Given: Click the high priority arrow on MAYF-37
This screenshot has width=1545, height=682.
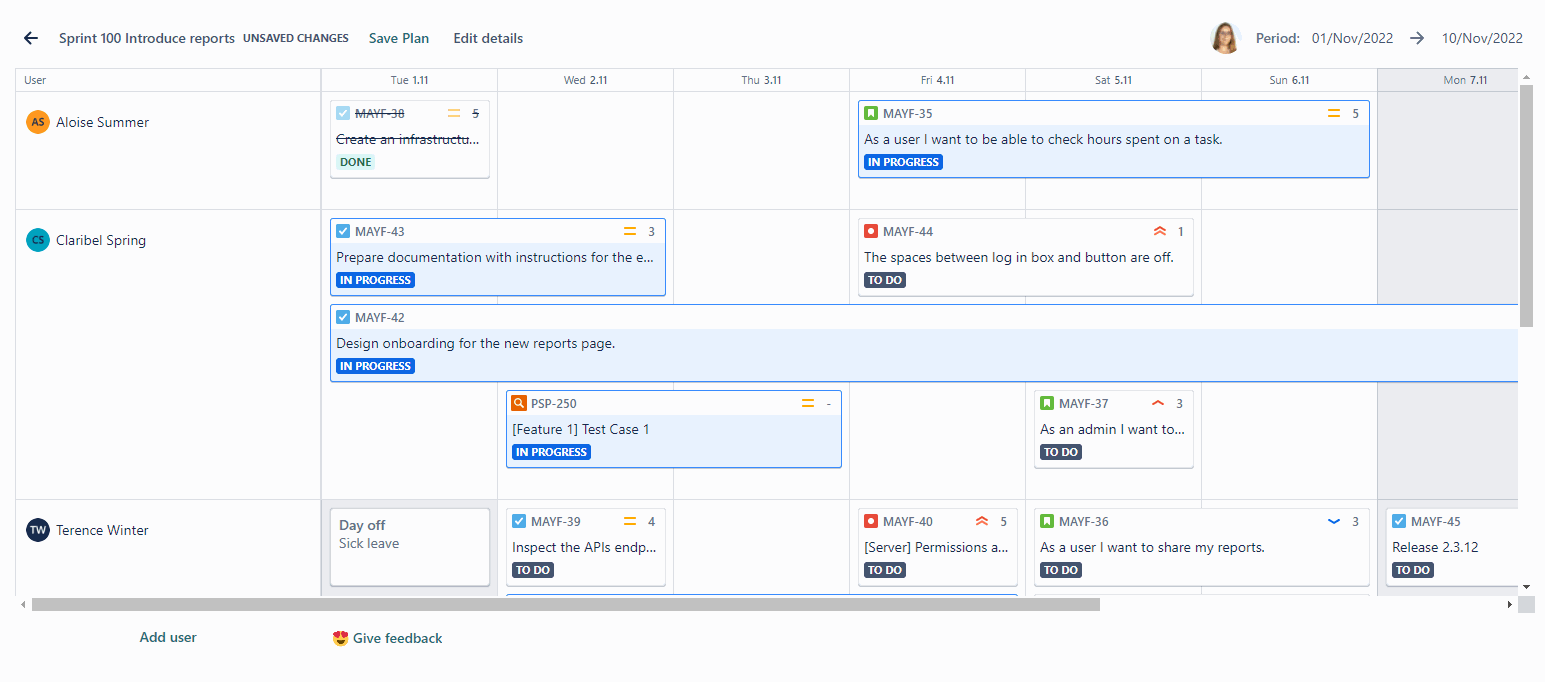Looking at the screenshot, I should pos(1158,404).
